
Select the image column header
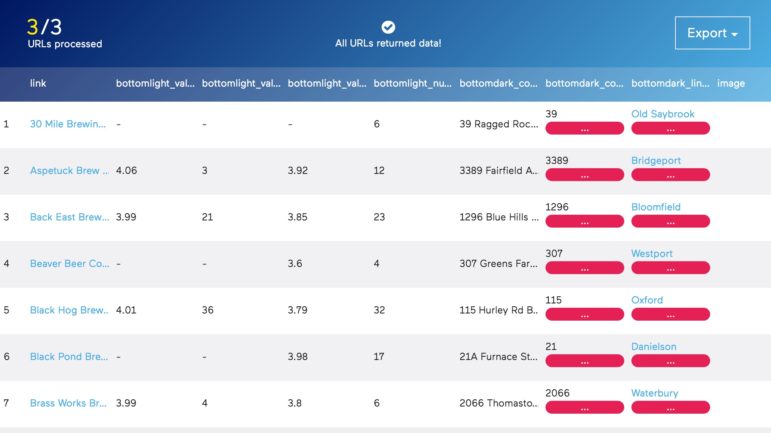[731, 84]
